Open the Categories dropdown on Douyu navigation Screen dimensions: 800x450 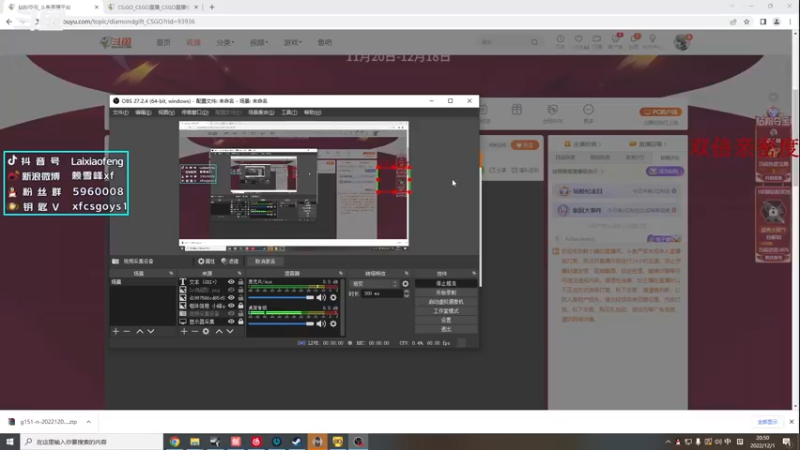click(x=225, y=42)
